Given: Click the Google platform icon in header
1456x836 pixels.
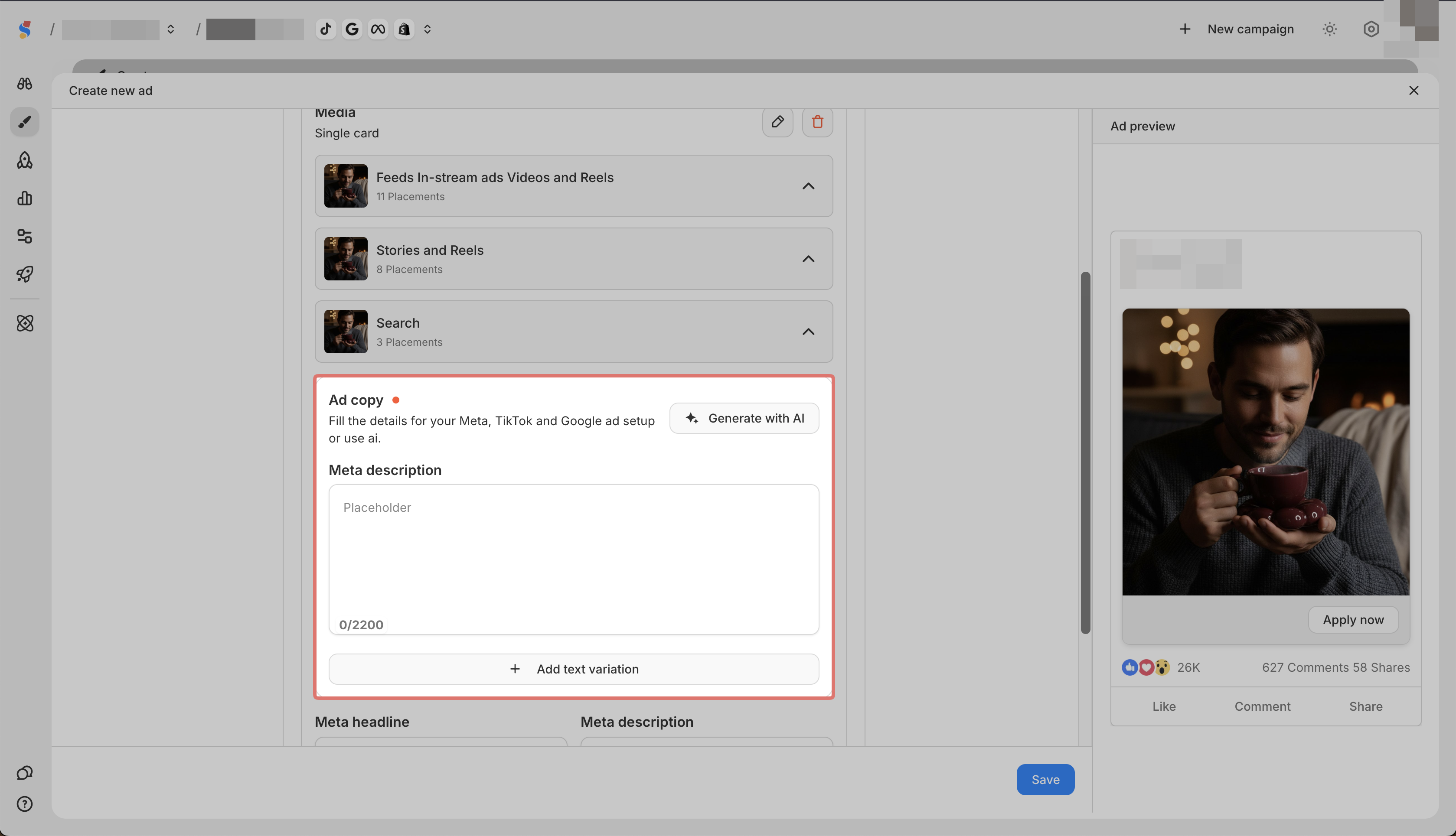Looking at the screenshot, I should (352, 29).
